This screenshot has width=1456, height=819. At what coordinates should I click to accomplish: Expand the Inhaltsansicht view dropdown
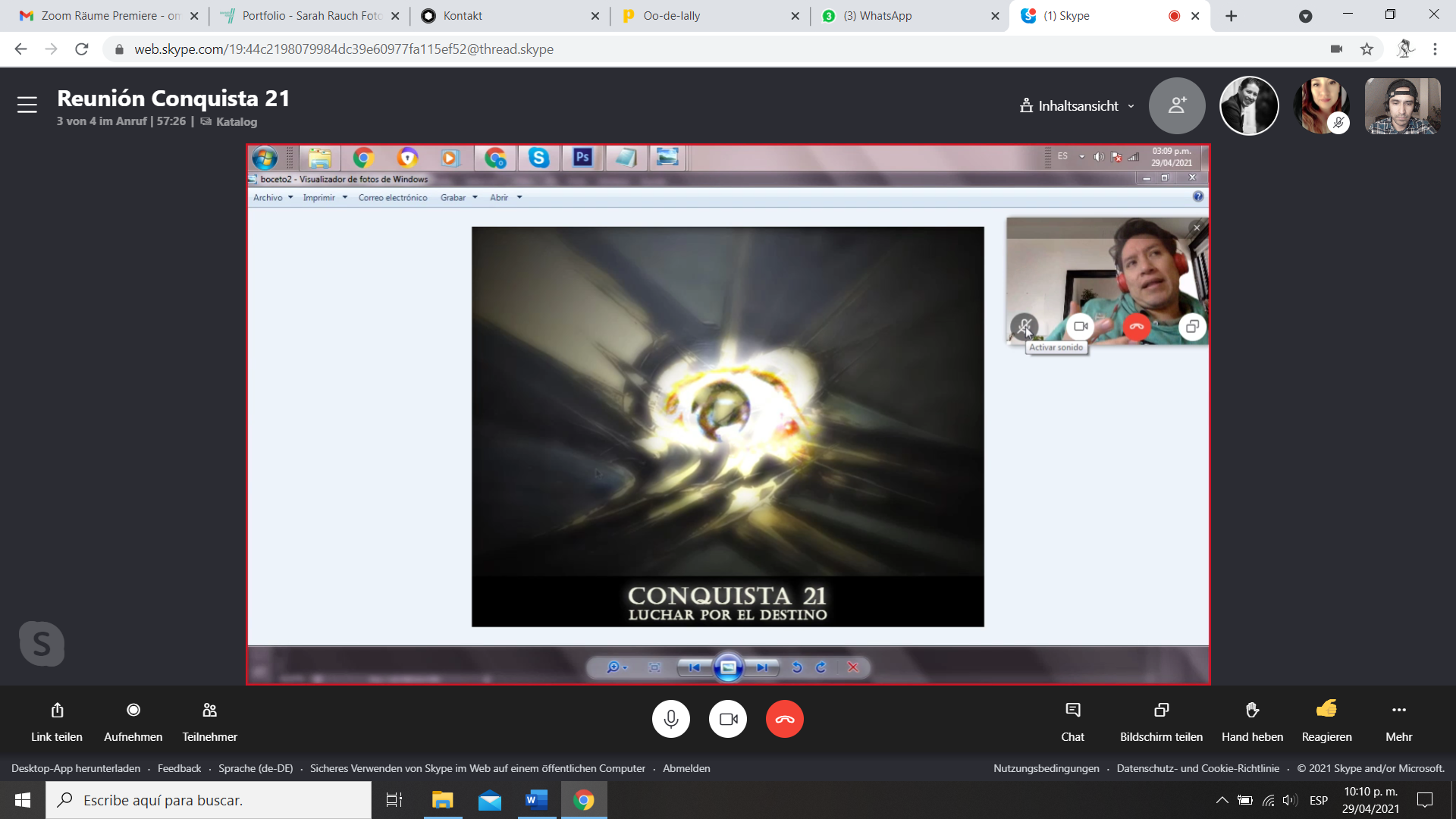pyautogui.click(x=1077, y=106)
